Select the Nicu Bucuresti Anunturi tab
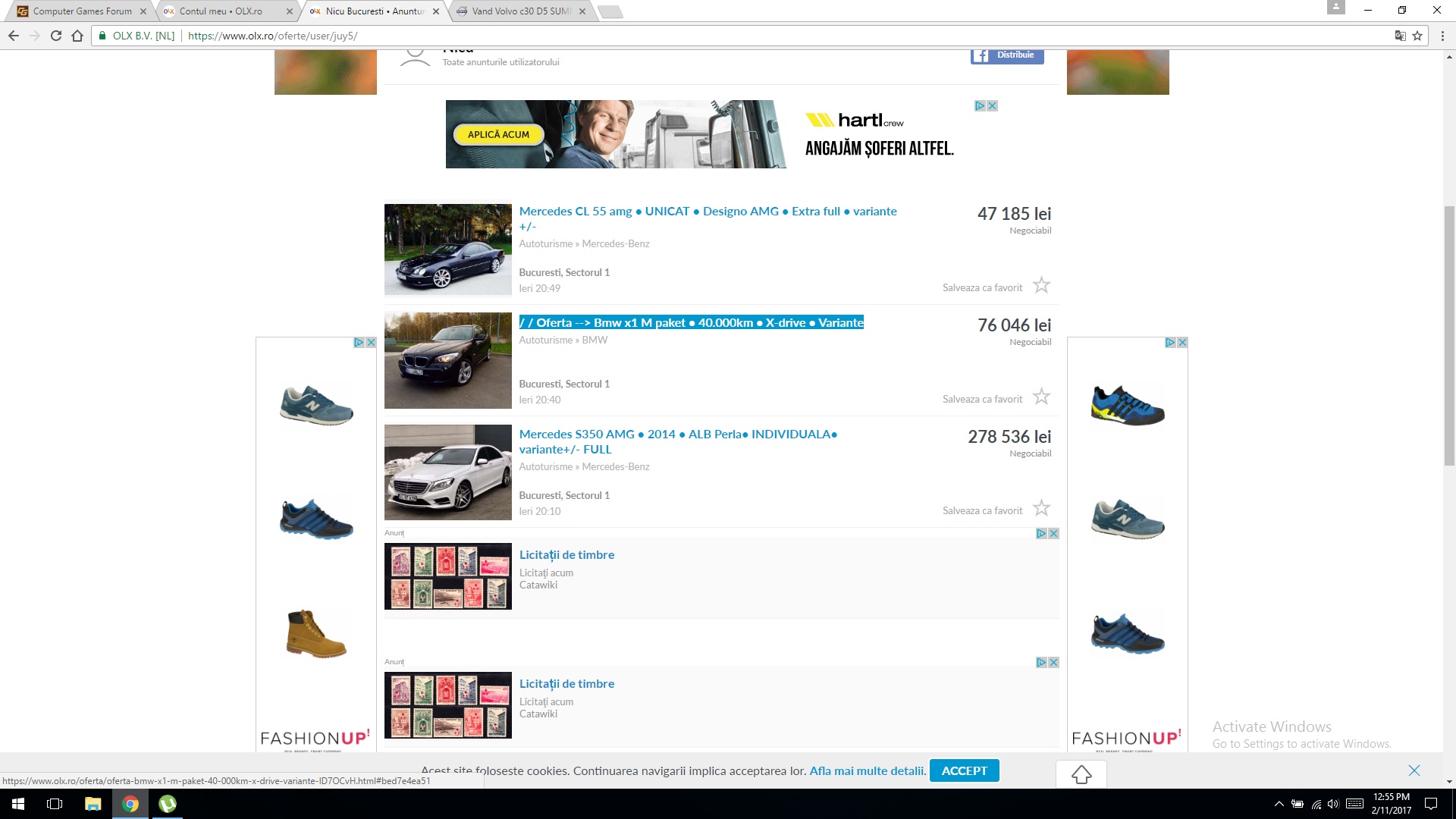 (374, 11)
